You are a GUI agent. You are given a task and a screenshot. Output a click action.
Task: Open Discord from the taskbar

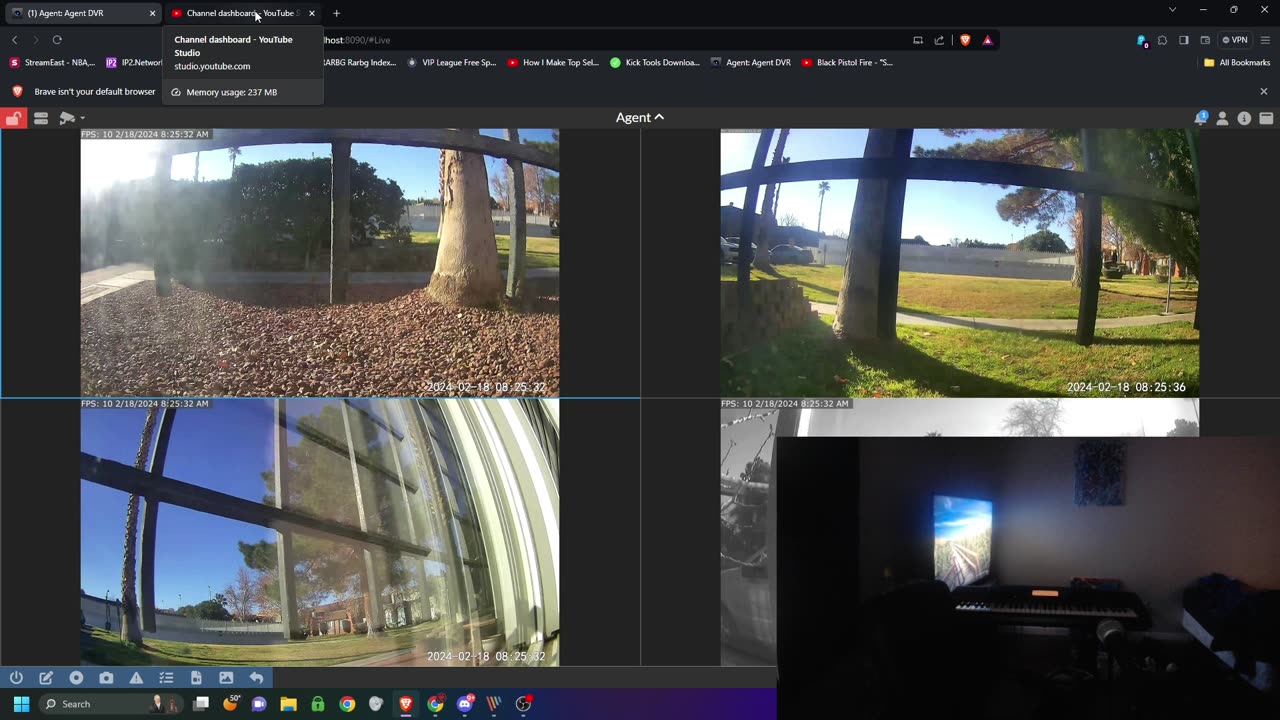(464, 704)
